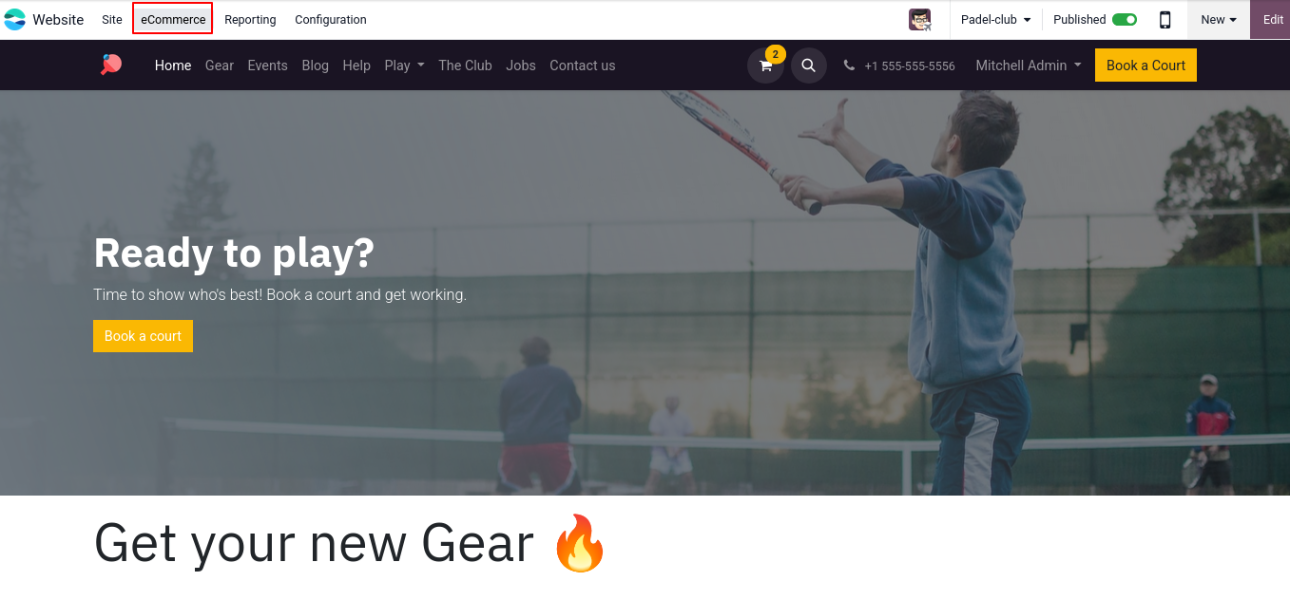Click the phone handset icon
The height and width of the screenshot is (600, 1290).
pyautogui.click(x=849, y=65)
